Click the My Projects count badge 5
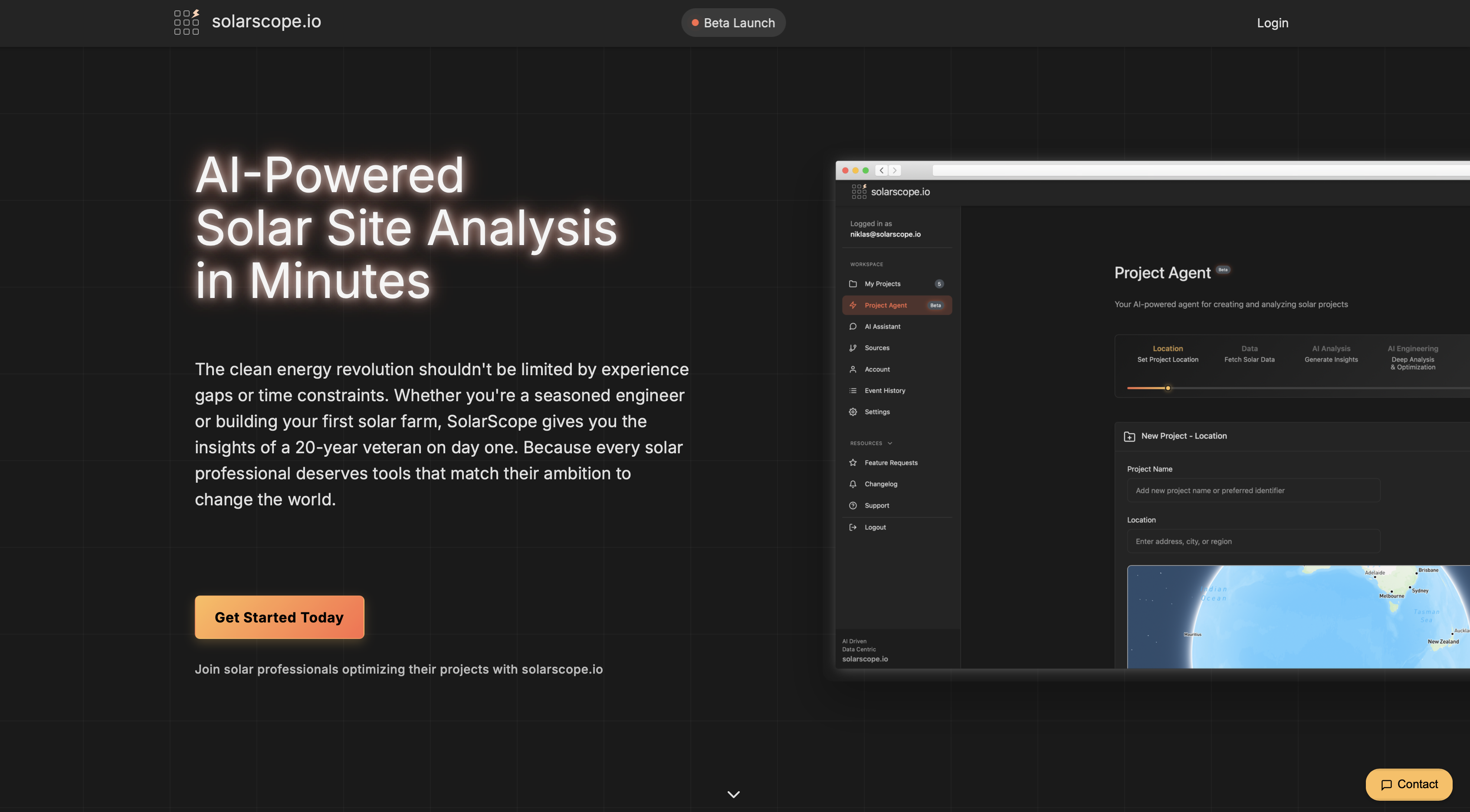Screen dimensions: 1470x812 click(939, 284)
